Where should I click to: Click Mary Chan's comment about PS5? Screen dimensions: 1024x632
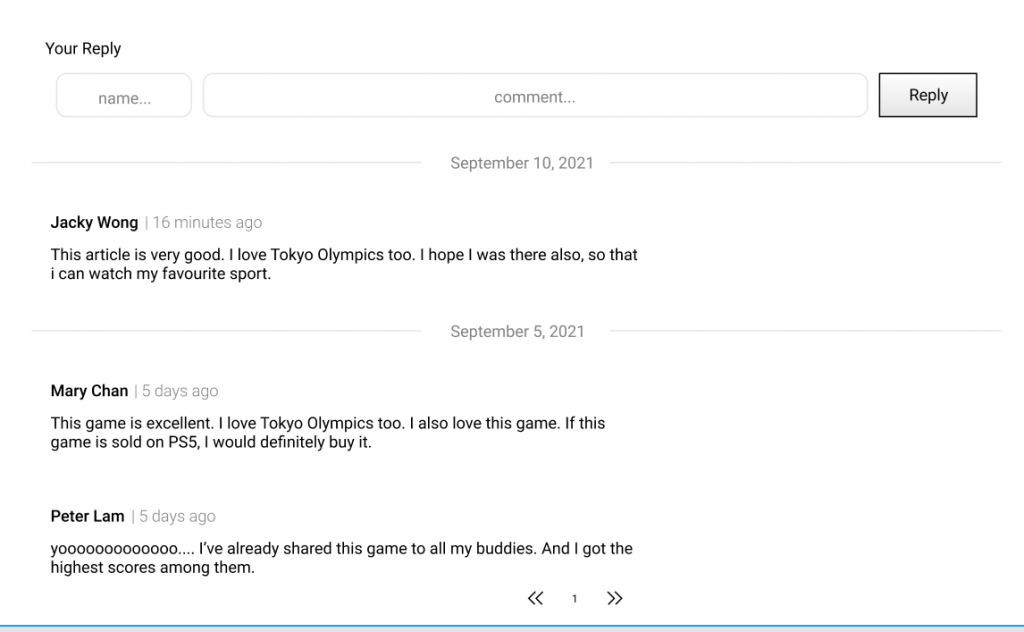click(328, 432)
